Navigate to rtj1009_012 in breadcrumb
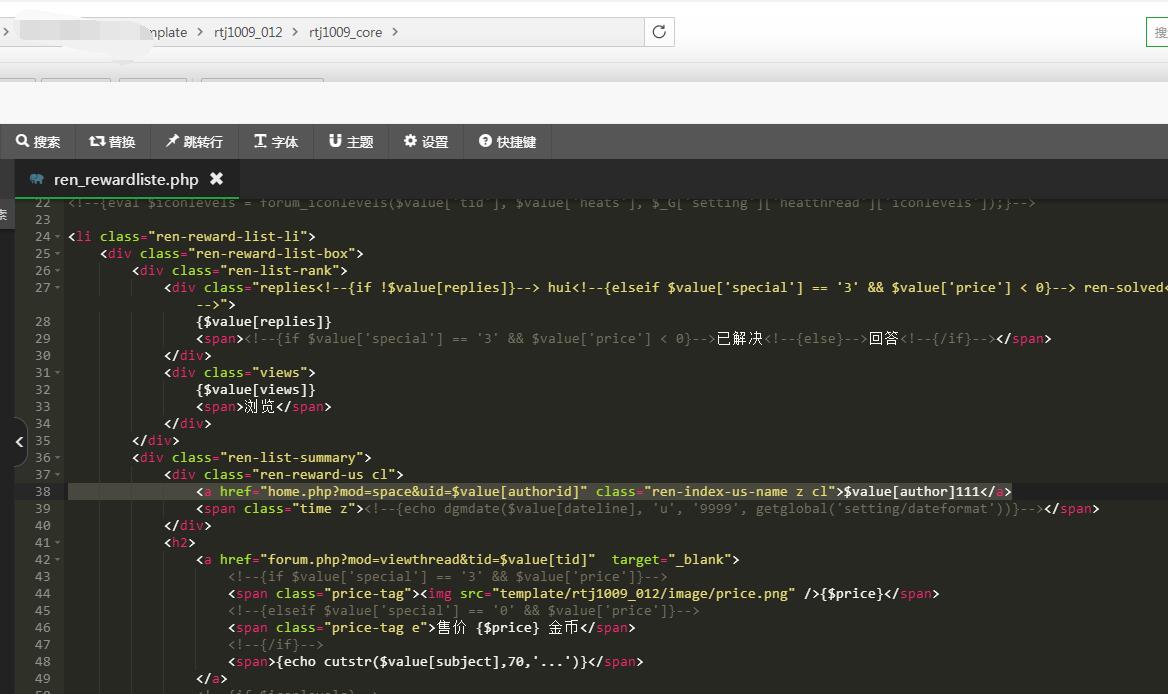 (248, 32)
